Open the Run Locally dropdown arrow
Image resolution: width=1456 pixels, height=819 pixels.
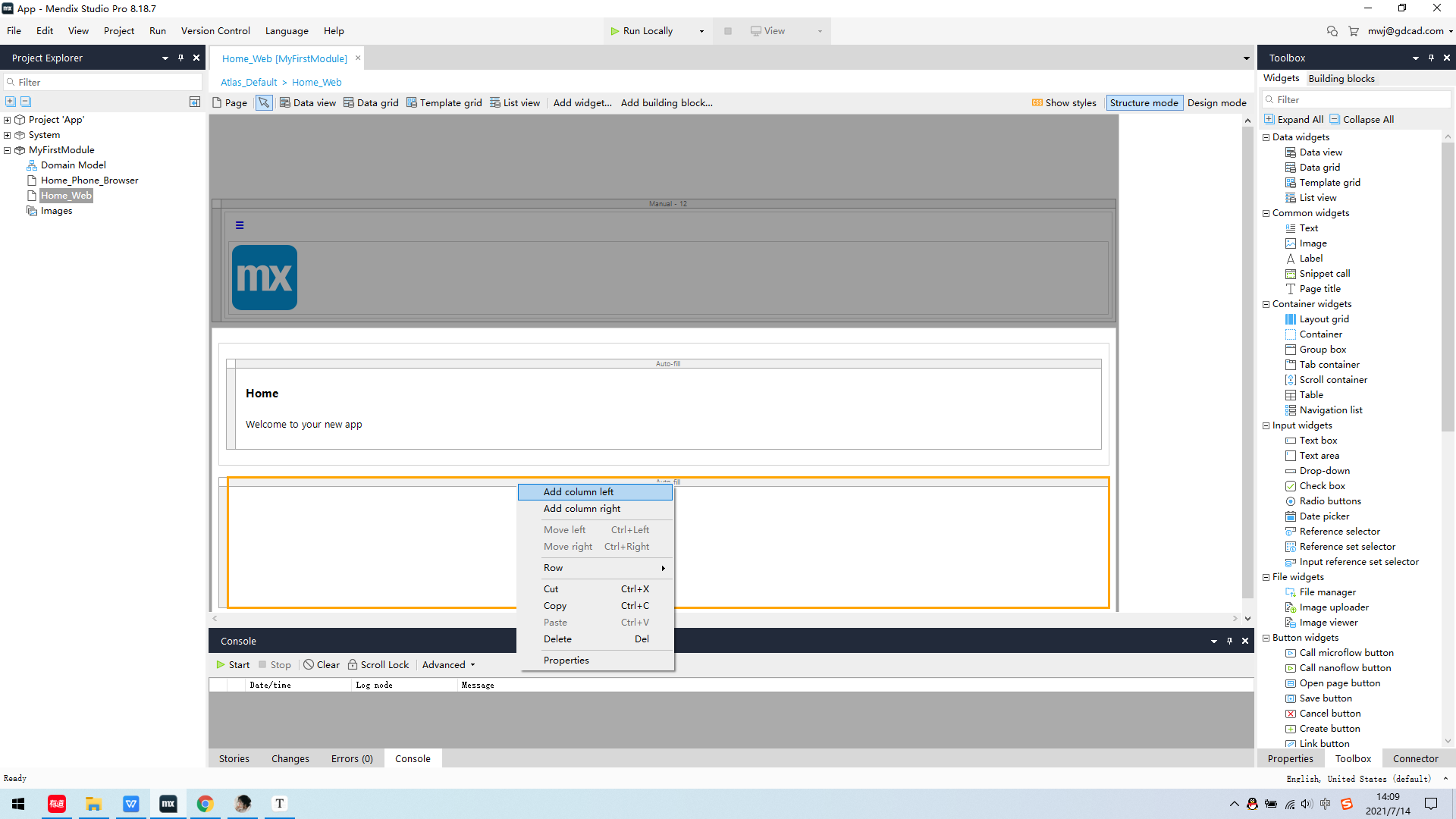[x=701, y=31]
